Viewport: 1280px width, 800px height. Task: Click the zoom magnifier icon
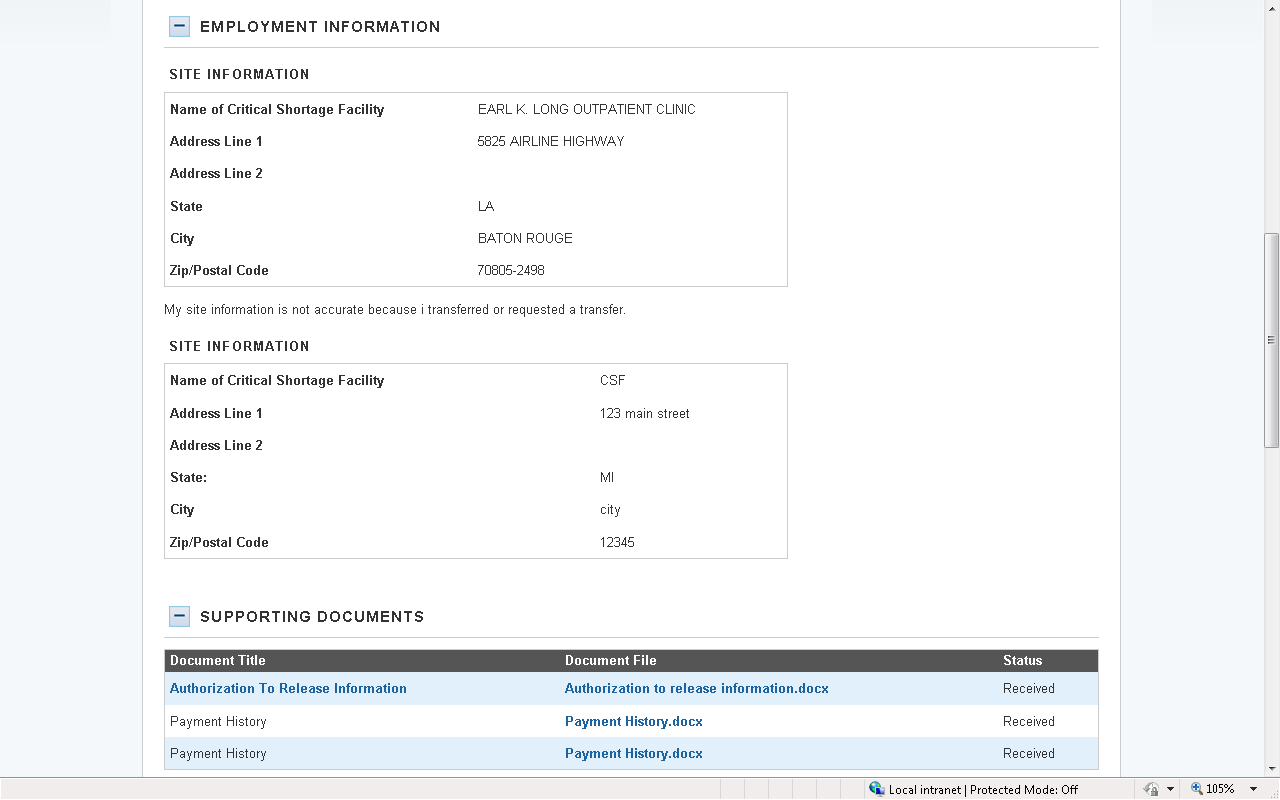pos(1196,789)
